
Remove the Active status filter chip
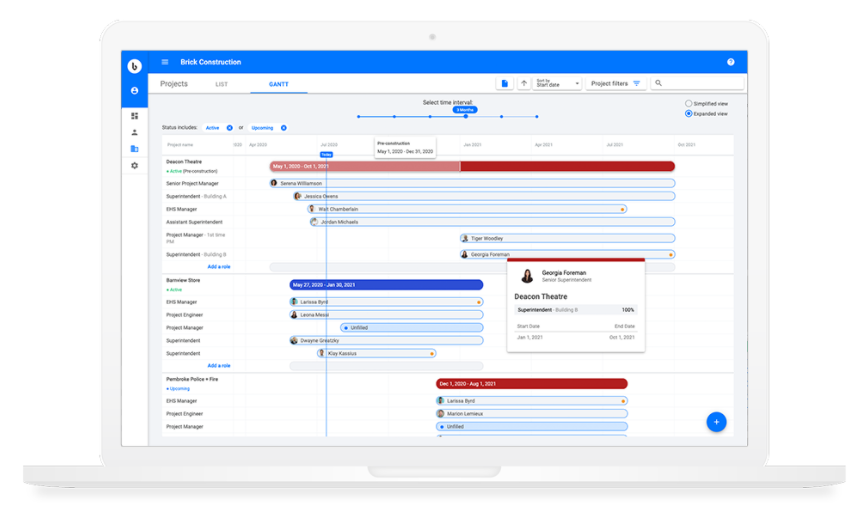coord(229,128)
